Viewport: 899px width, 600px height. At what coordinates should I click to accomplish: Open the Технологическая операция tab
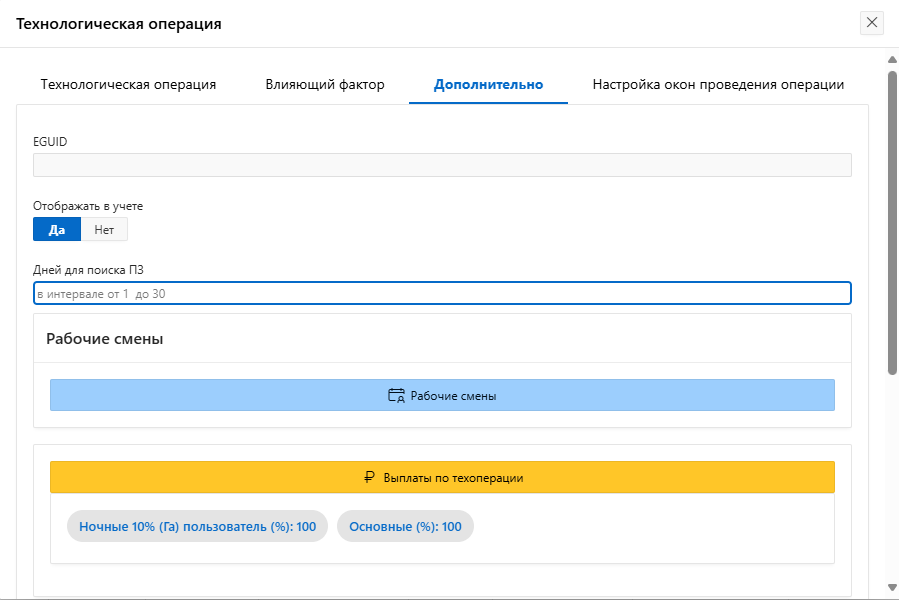click(128, 85)
